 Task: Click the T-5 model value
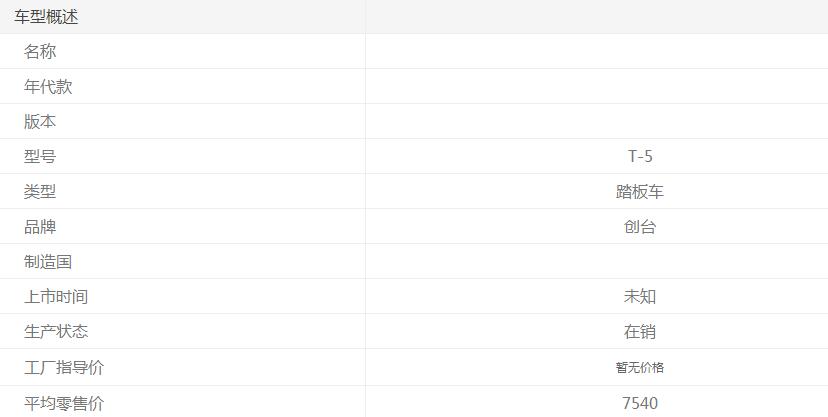tap(640, 157)
